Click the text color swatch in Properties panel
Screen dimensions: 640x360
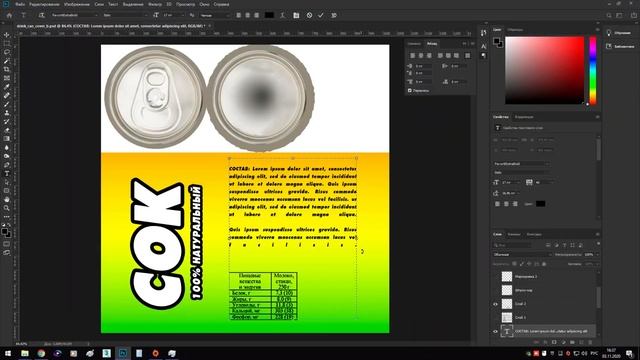(540, 204)
